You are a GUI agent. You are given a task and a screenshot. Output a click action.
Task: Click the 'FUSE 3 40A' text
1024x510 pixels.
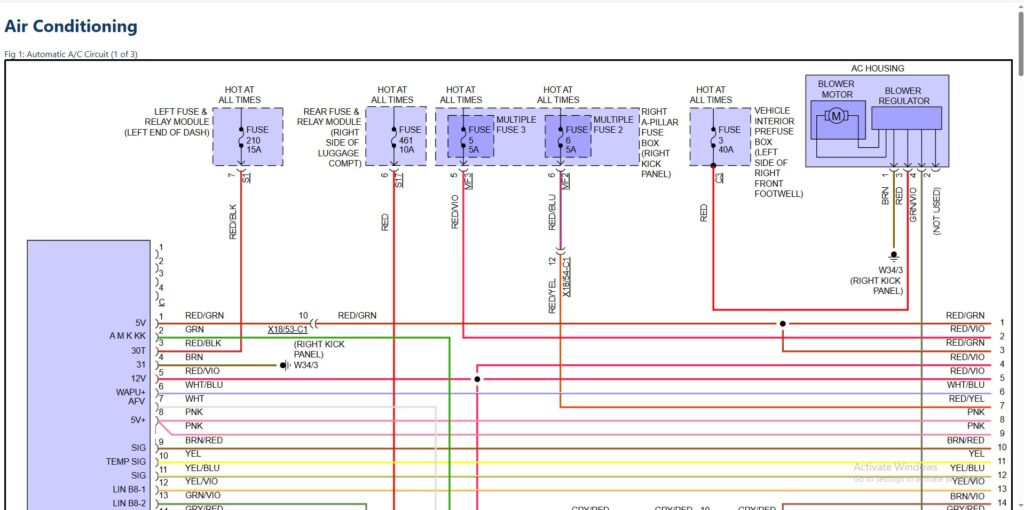[729, 140]
